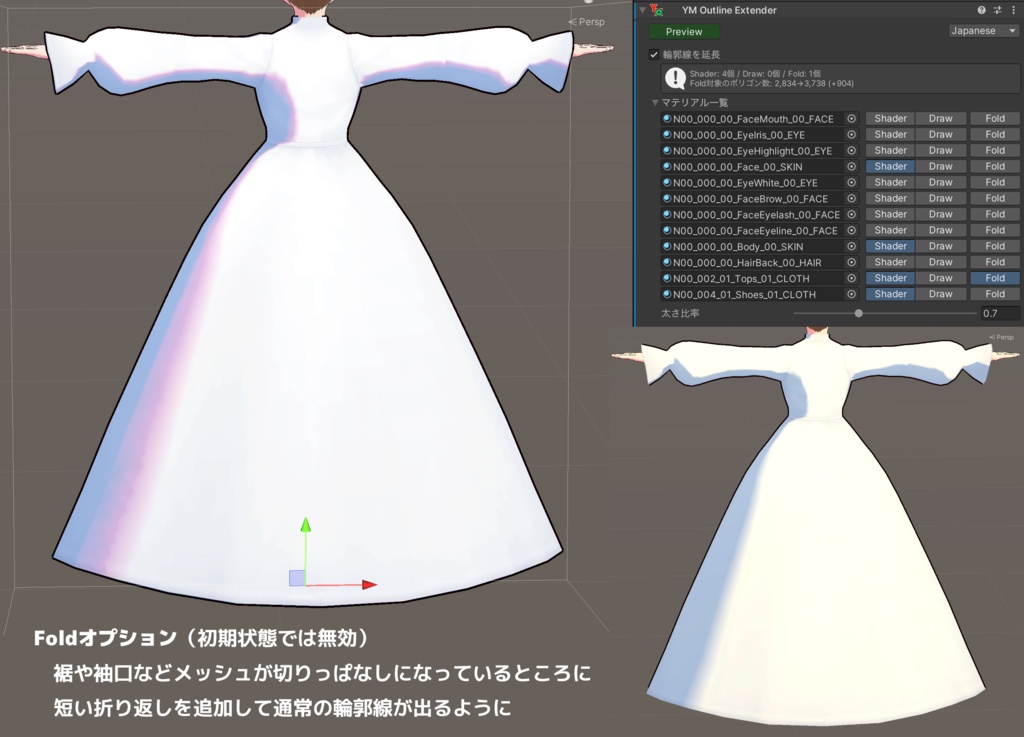Enable Shader for EyeWhite_00_EYE
This screenshot has width=1024, height=737.
(x=890, y=182)
